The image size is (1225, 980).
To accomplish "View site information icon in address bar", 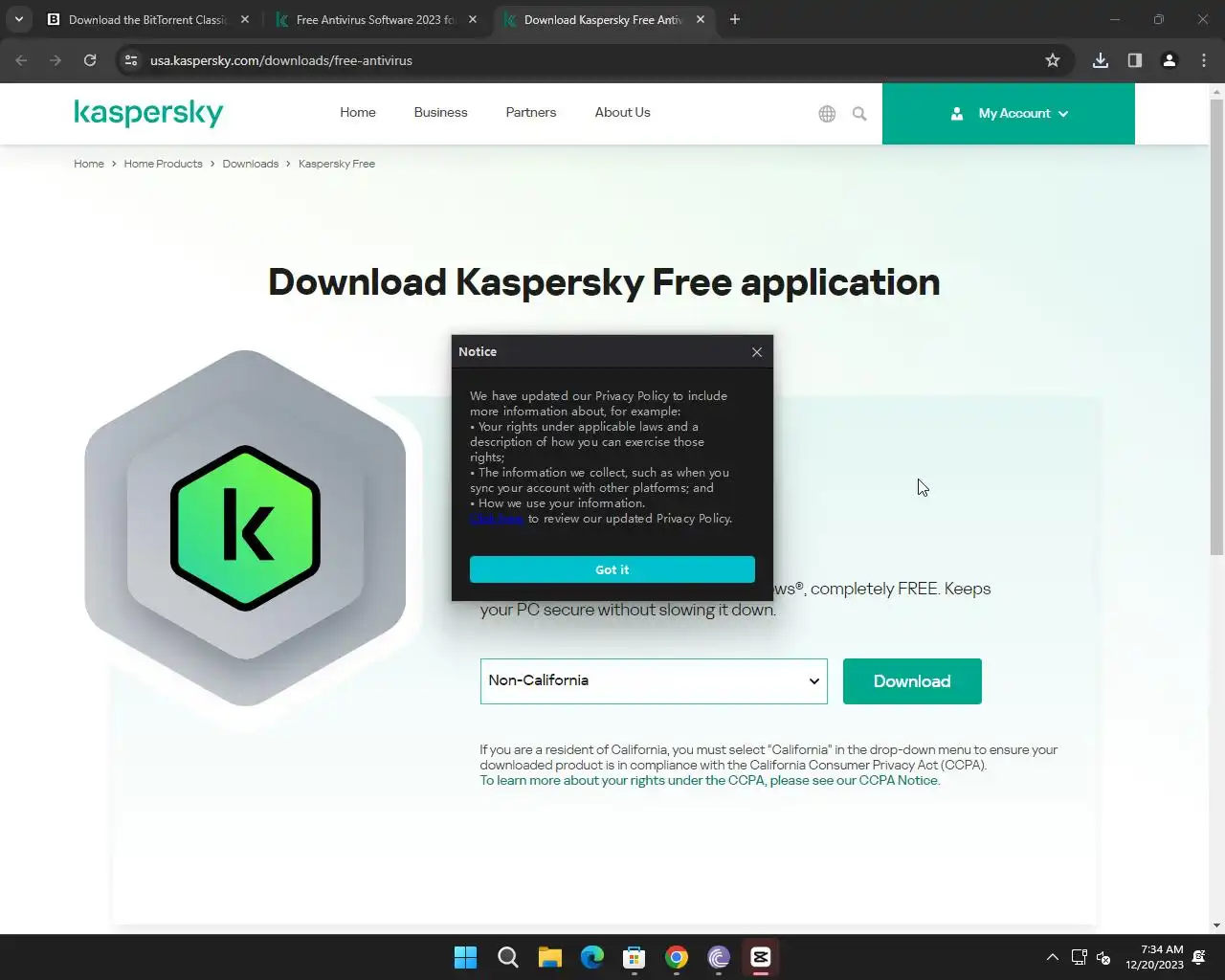I will click(x=131, y=60).
